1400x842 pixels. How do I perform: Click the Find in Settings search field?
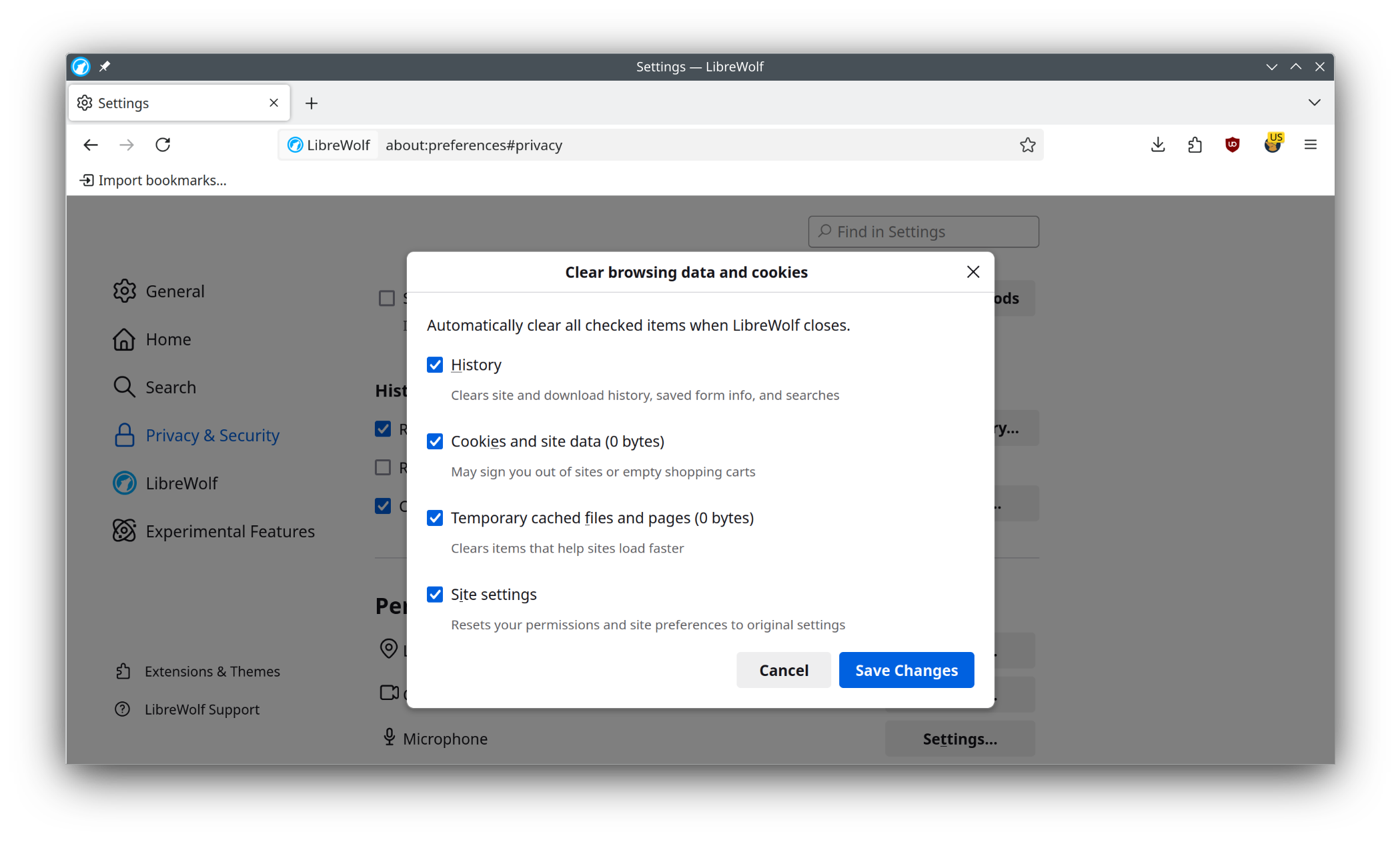tap(923, 231)
